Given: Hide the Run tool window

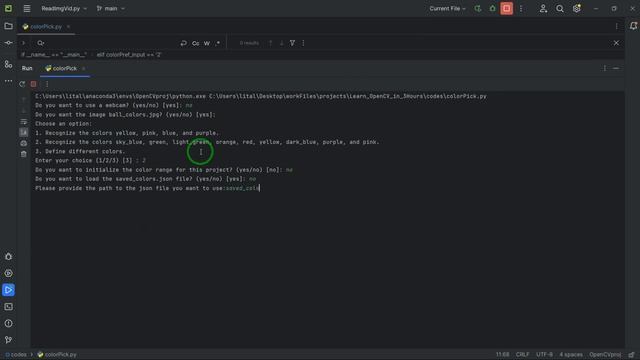Looking at the screenshot, I should tap(616, 68).
